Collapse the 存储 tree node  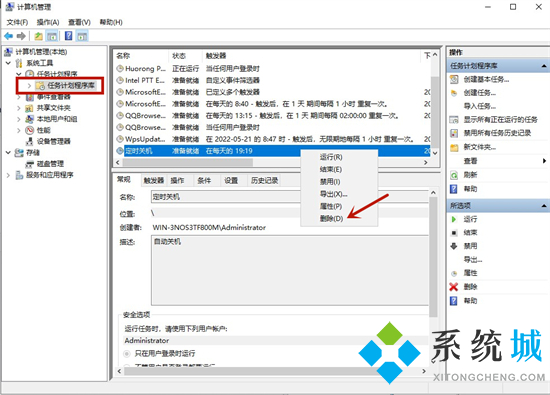point(8,153)
